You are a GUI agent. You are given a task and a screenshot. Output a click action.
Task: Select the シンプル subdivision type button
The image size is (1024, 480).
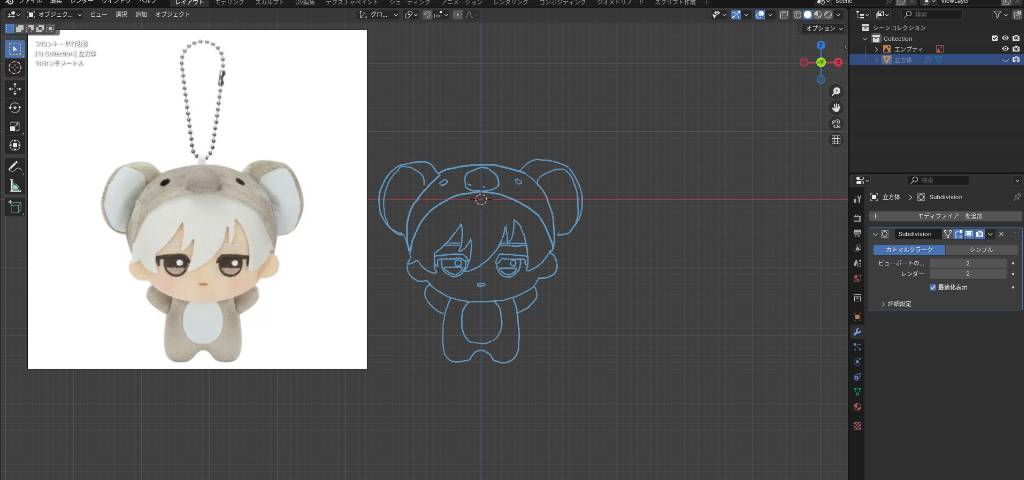(982, 249)
